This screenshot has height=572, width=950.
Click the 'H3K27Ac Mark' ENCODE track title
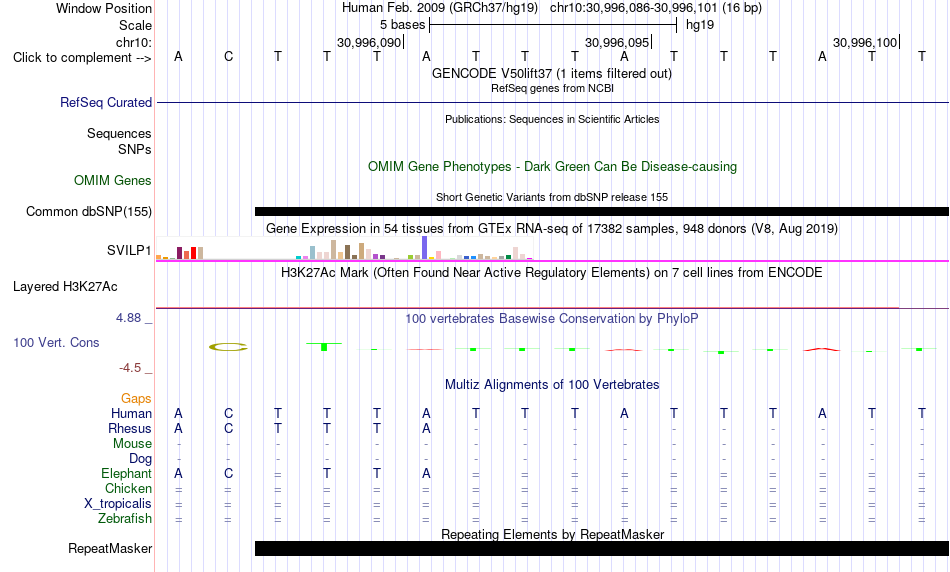pos(552,273)
